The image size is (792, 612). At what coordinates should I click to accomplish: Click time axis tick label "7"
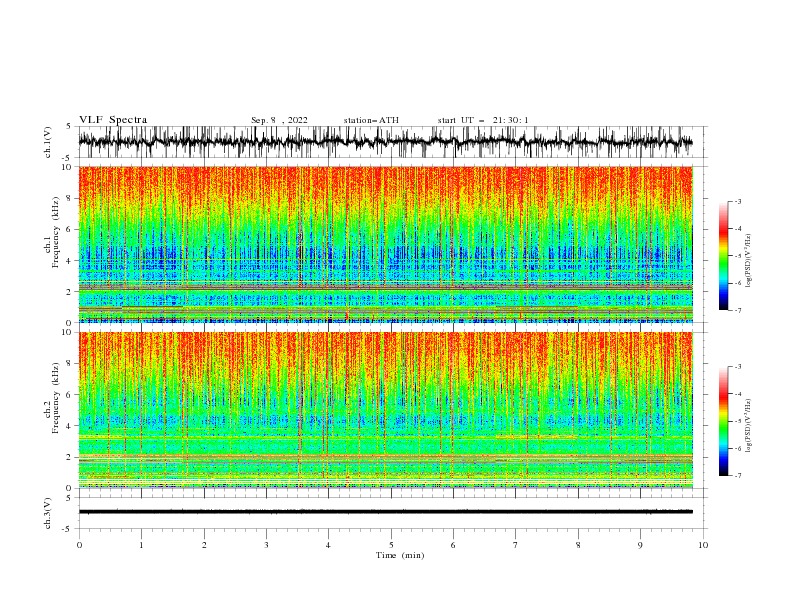516,545
